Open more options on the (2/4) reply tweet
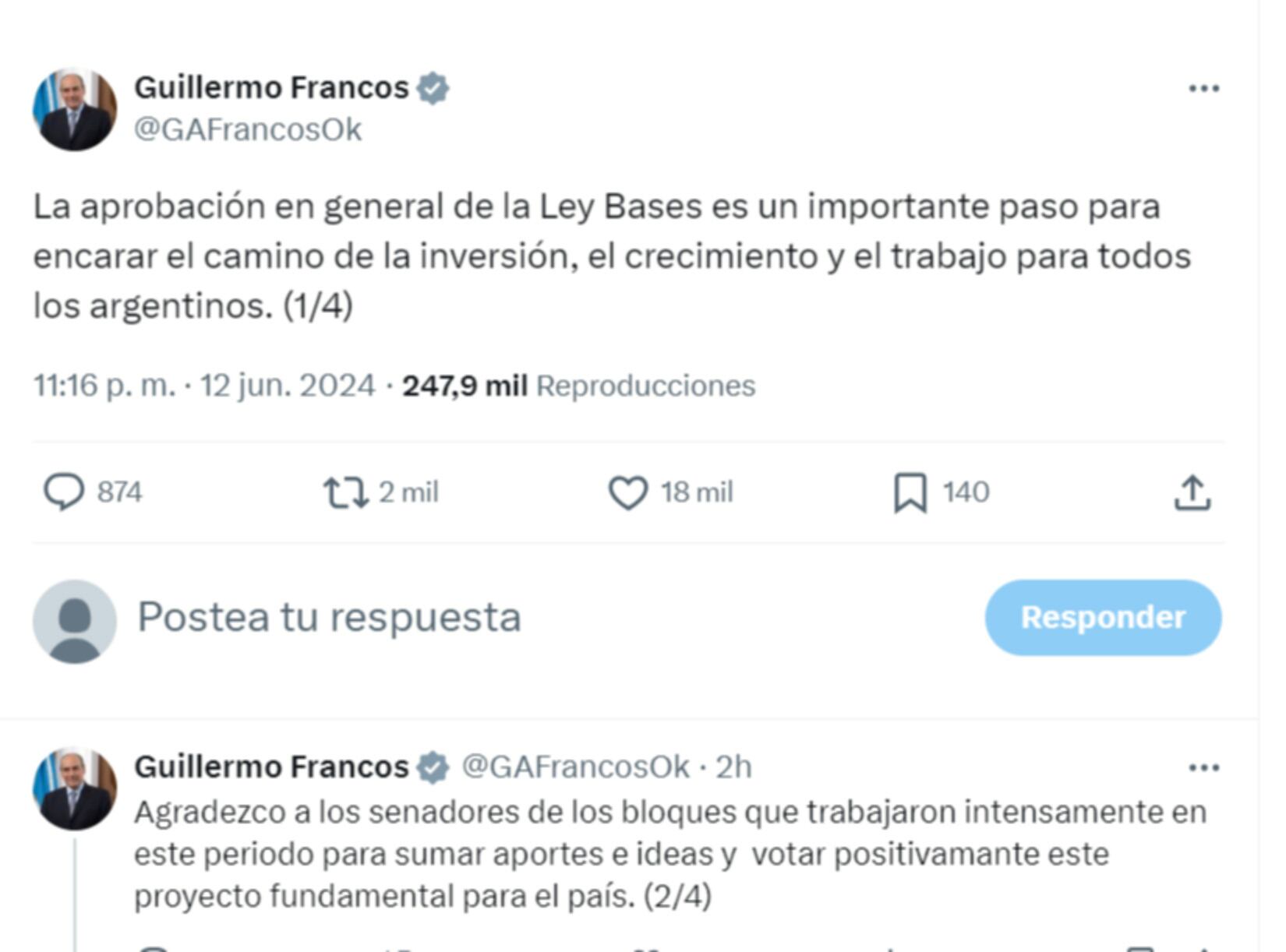Image resolution: width=1286 pixels, height=952 pixels. tap(1203, 768)
